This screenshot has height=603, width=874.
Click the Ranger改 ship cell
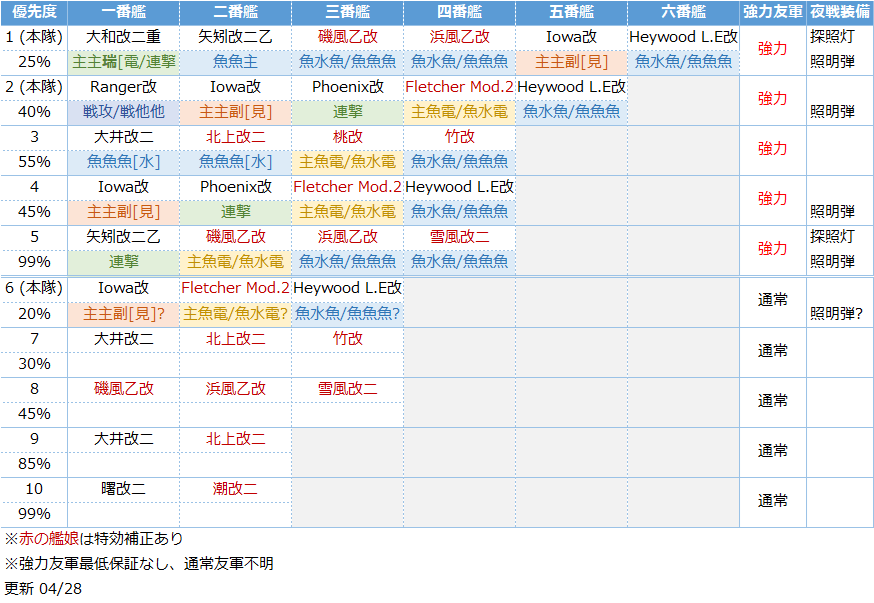point(123,87)
